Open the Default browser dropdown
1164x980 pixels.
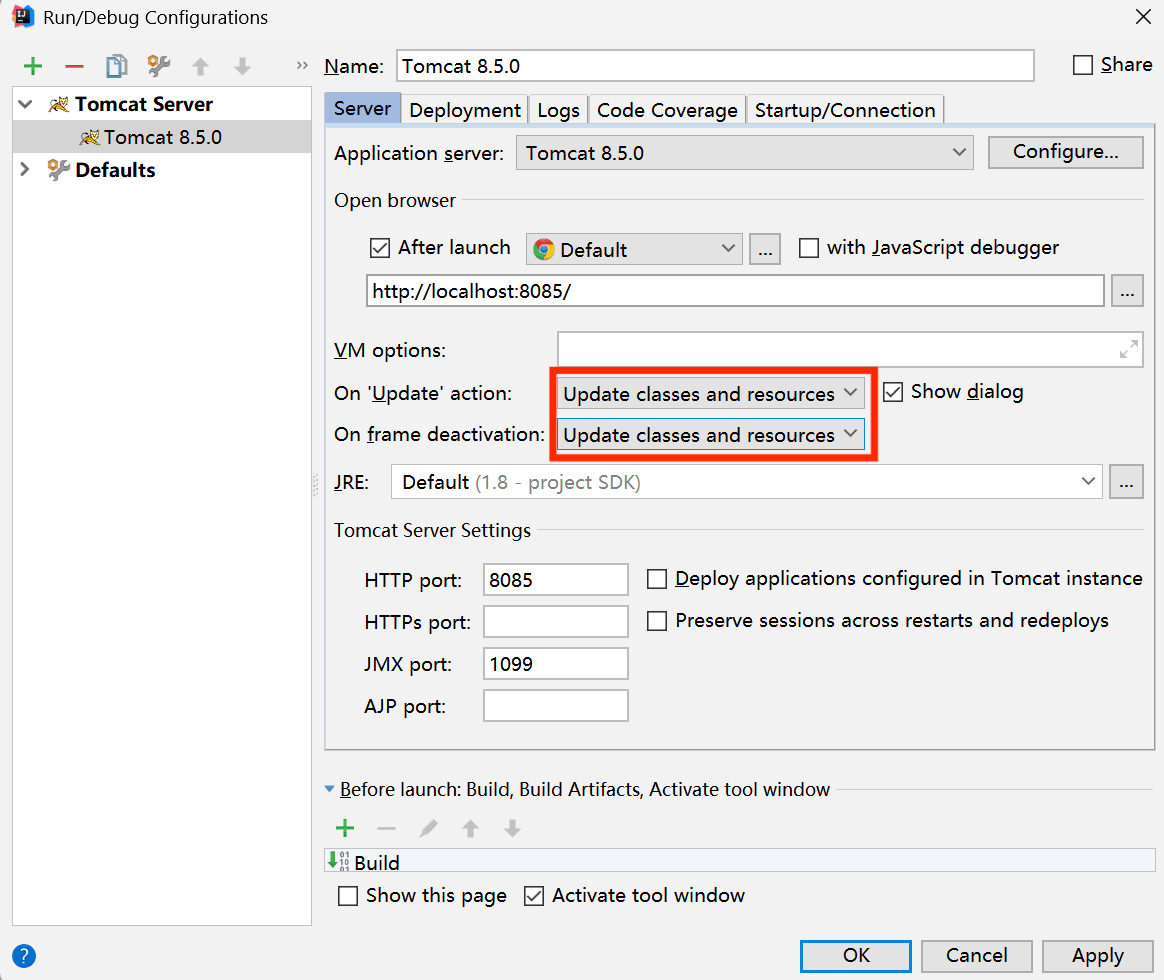pyautogui.click(x=634, y=249)
